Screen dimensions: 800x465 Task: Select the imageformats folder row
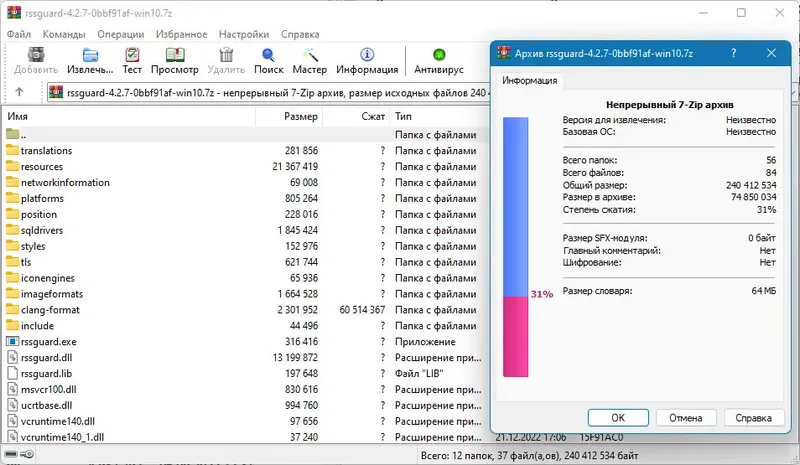(245, 293)
